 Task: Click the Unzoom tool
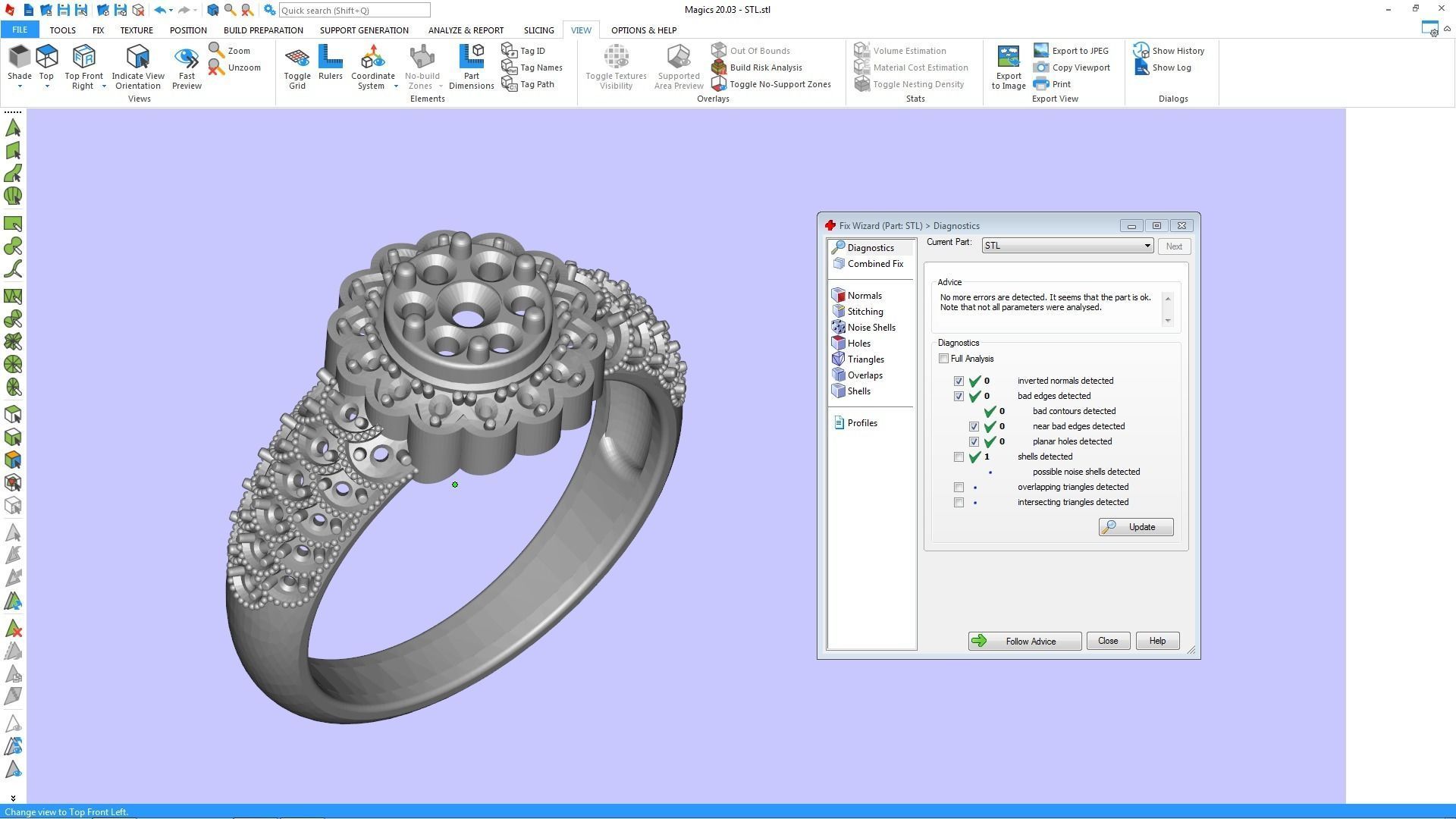(235, 67)
